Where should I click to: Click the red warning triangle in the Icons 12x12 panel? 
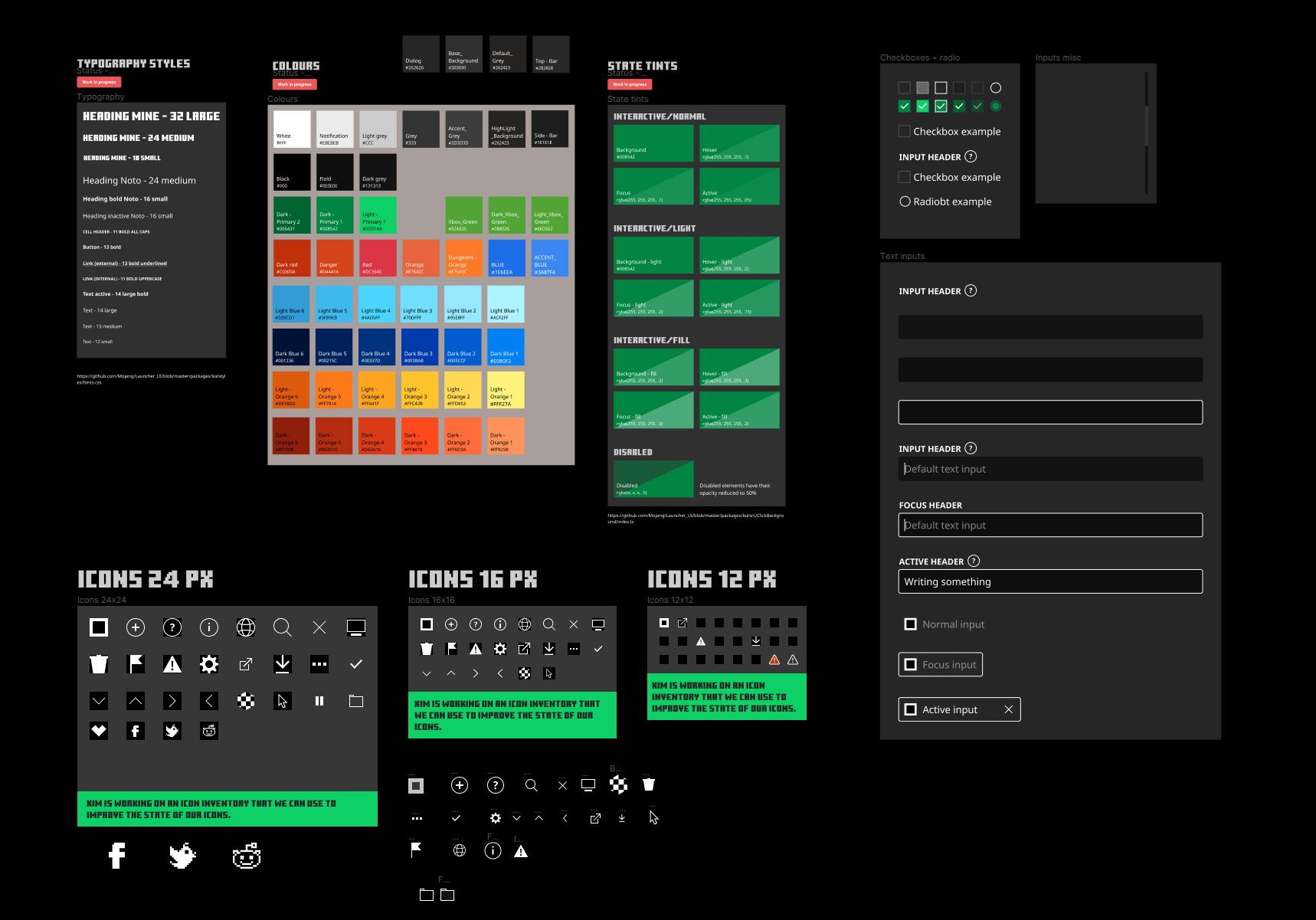(774, 660)
